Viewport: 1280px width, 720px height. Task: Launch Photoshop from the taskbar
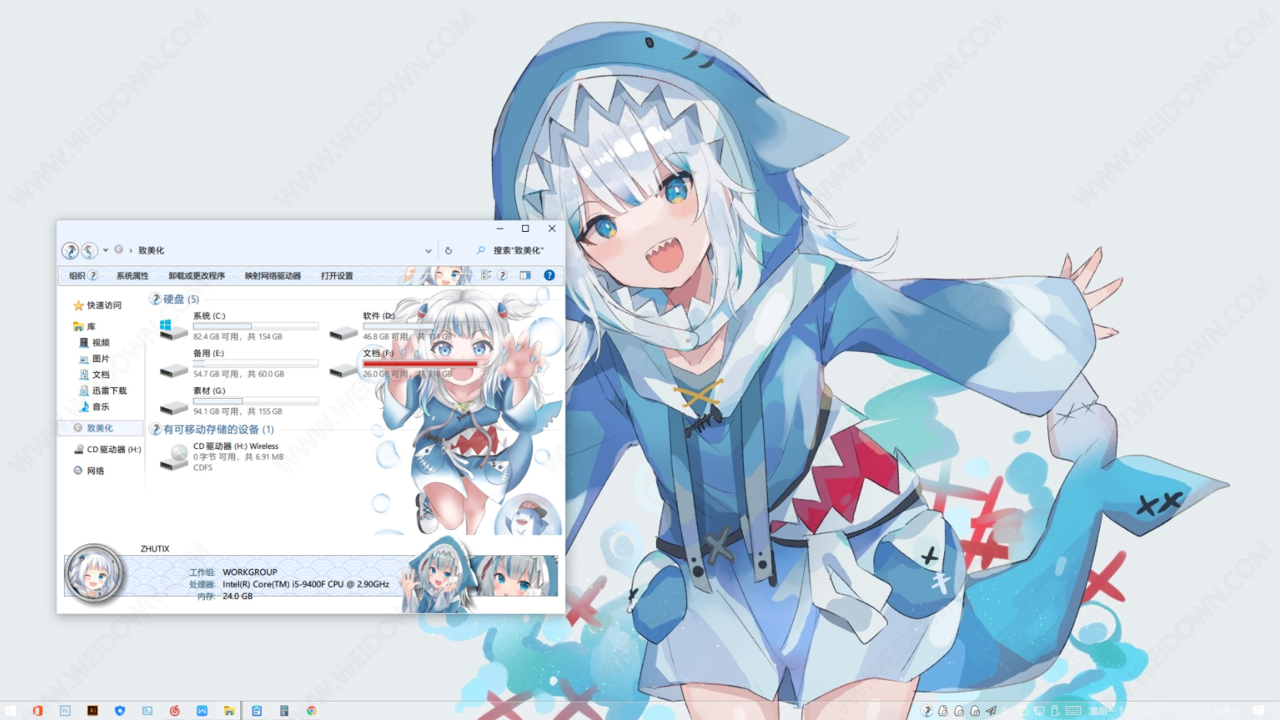[x=65, y=711]
